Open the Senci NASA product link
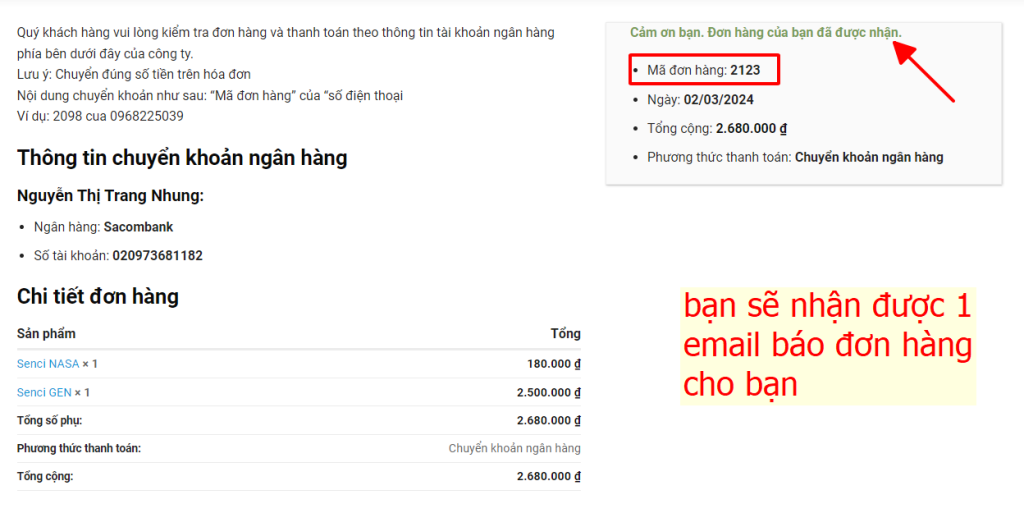The width and height of the screenshot is (1024, 513). pos(47,364)
